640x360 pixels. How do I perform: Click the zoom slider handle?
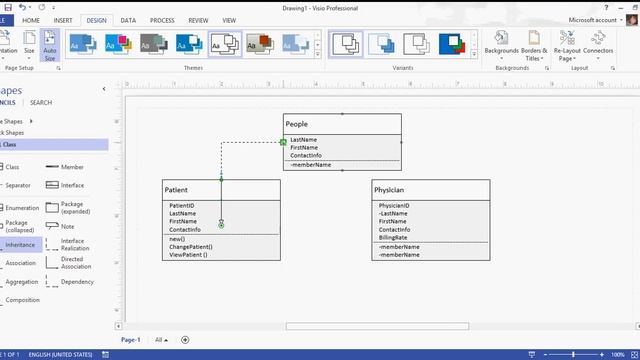[573, 355]
